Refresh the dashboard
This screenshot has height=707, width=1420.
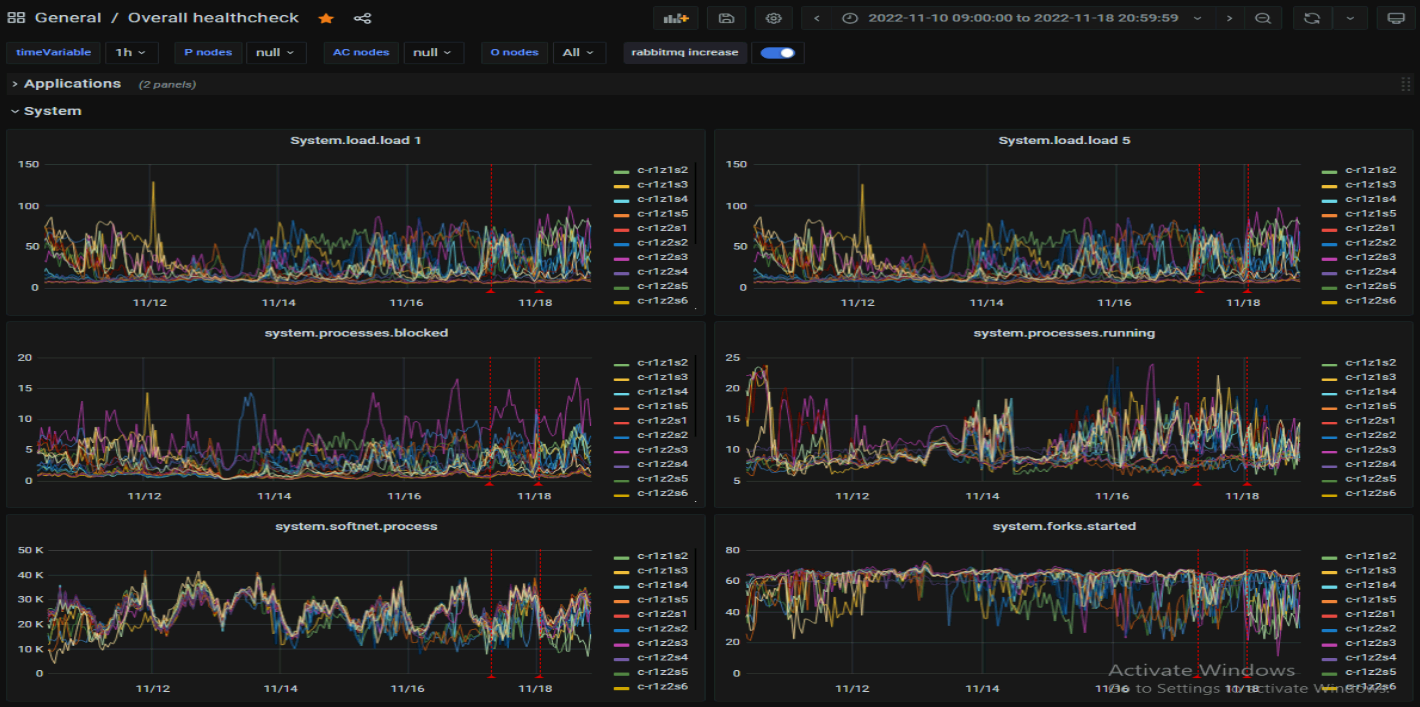click(1311, 18)
